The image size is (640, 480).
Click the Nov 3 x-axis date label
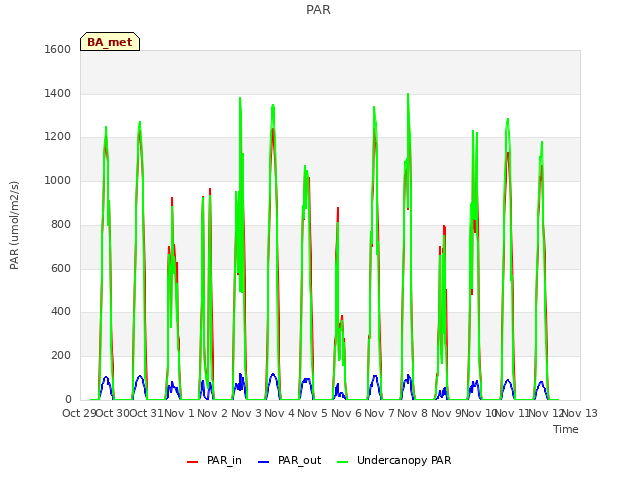[246, 413]
